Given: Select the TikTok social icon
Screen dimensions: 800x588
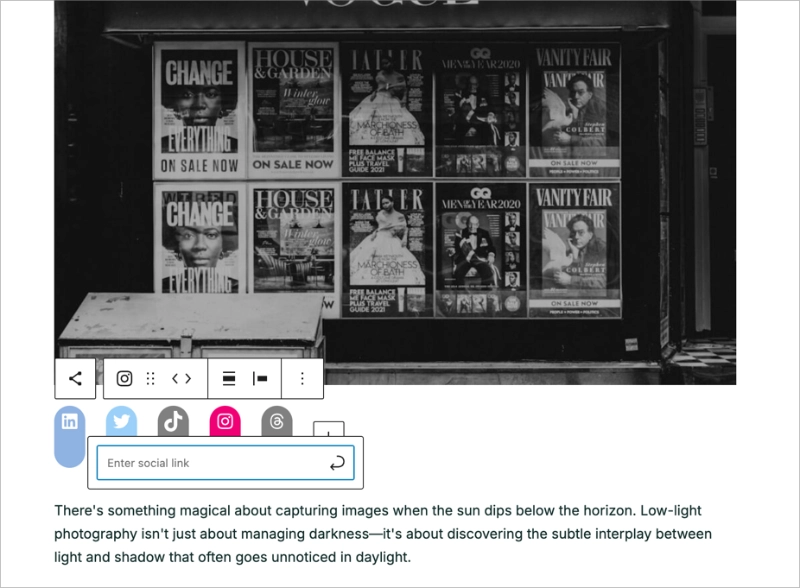Looking at the screenshot, I should [x=173, y=422].
